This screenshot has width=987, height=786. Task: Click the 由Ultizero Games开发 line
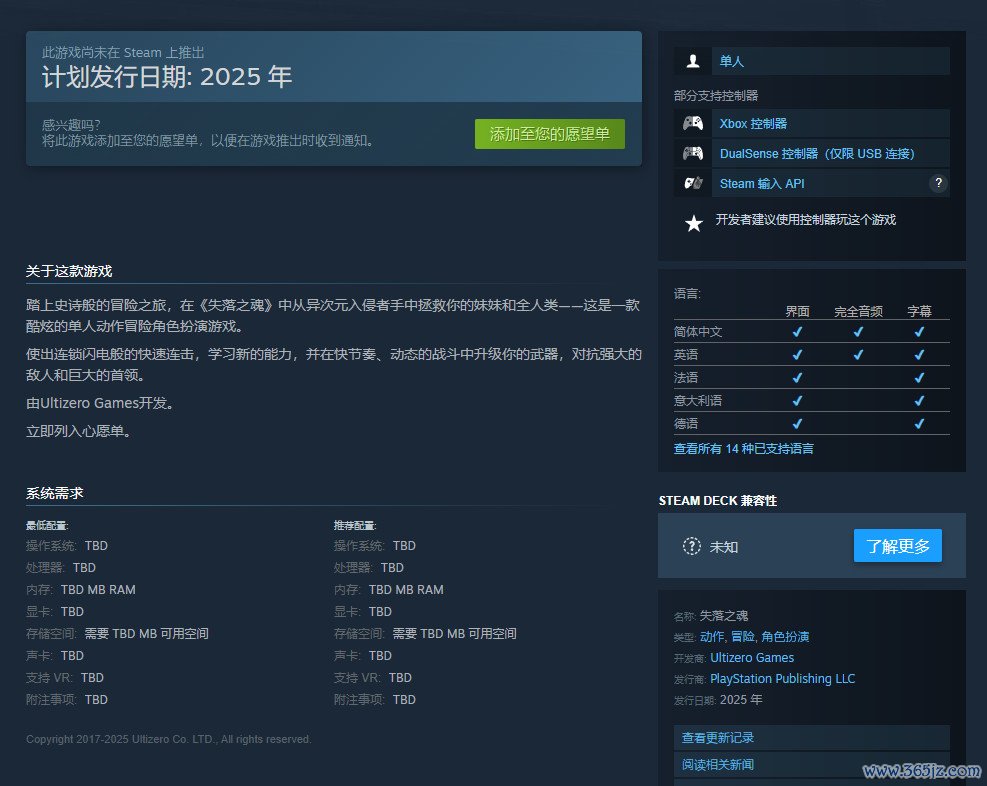click(99, 403)
